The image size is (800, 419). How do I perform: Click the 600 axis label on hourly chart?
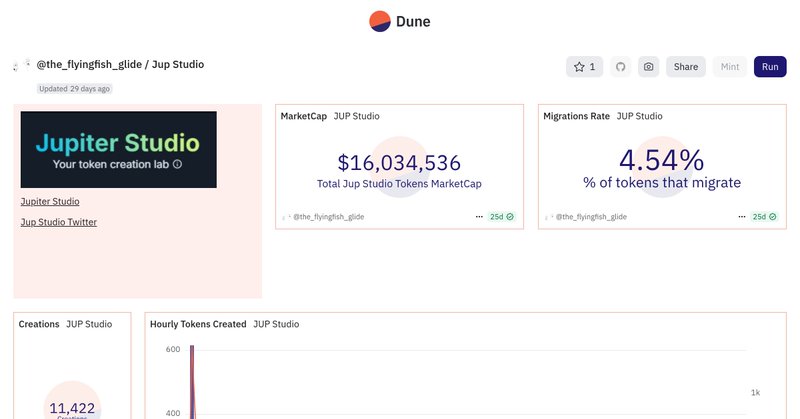(173, 350)
